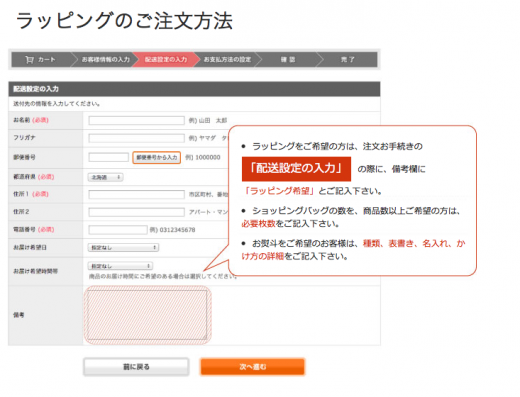Image resolution: width=520 pixels, height=397 pixels.
Task: Select the 確認 step
Action: [288, 60]
